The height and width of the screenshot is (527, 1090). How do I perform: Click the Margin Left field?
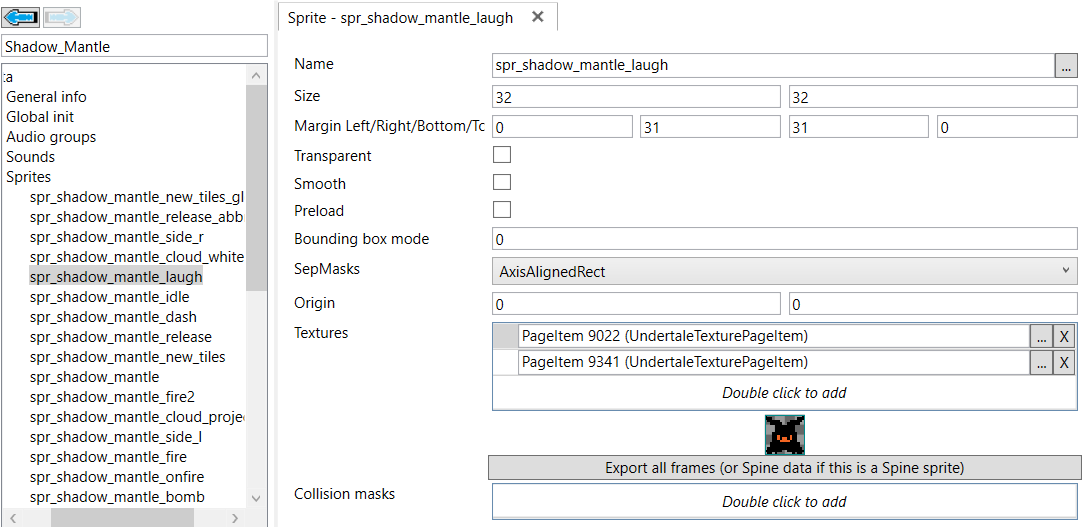click(562, 127)
